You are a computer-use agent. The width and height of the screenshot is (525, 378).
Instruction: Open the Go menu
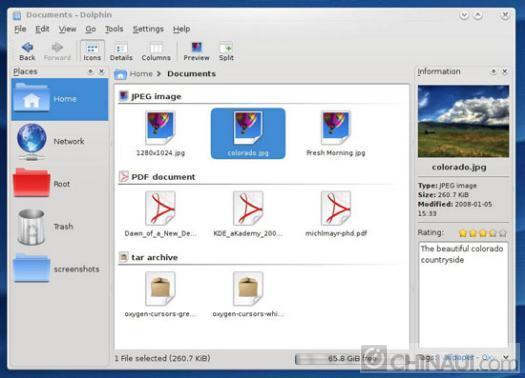[90, 29]
